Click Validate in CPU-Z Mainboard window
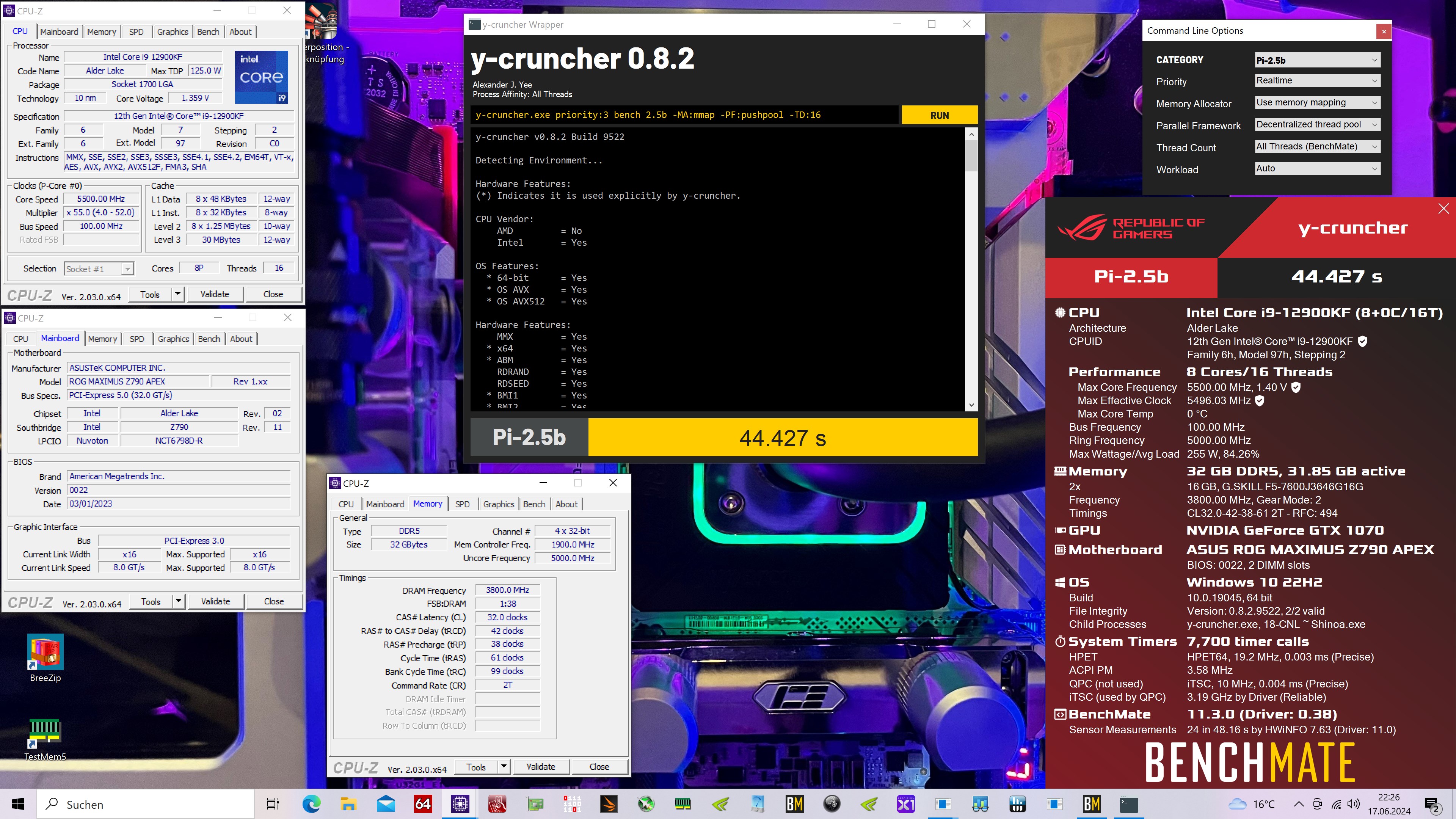 (x=215, y=601)
